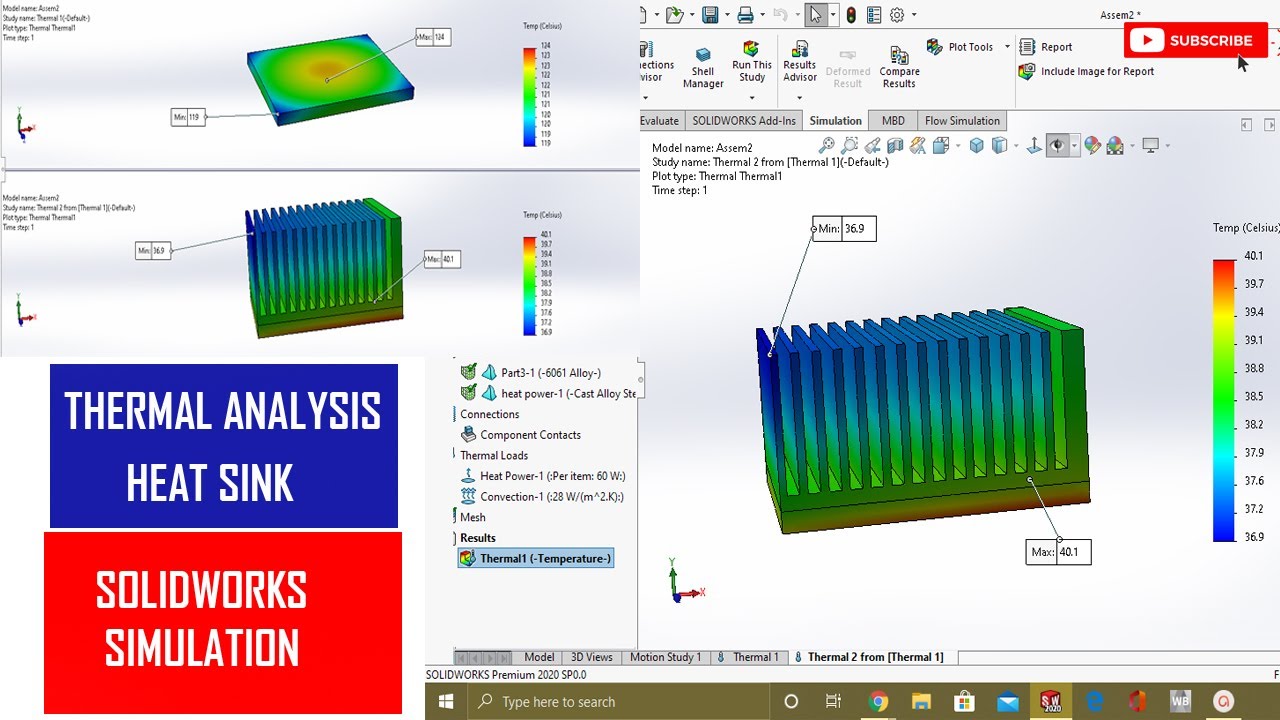Open the Dynamic Annotation Views tool
This screenshot has height=720, width=1280.
917,146
